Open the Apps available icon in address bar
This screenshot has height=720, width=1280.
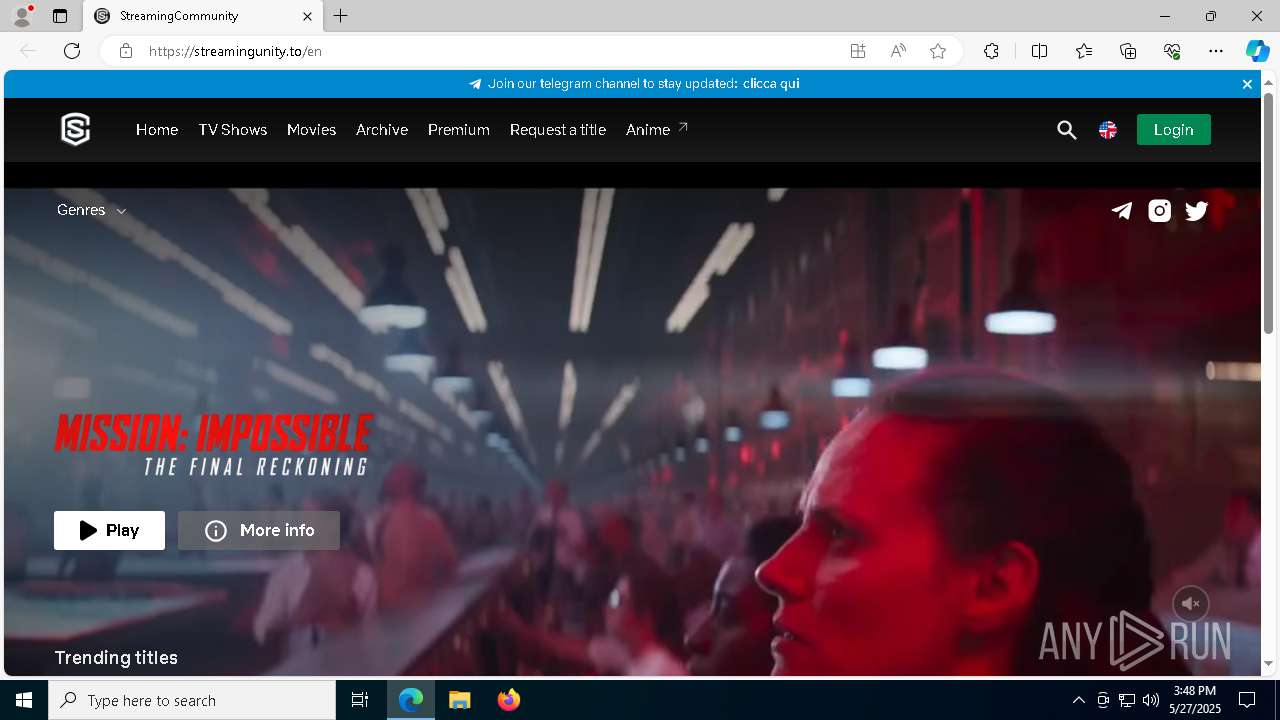[x=857, y=51]
